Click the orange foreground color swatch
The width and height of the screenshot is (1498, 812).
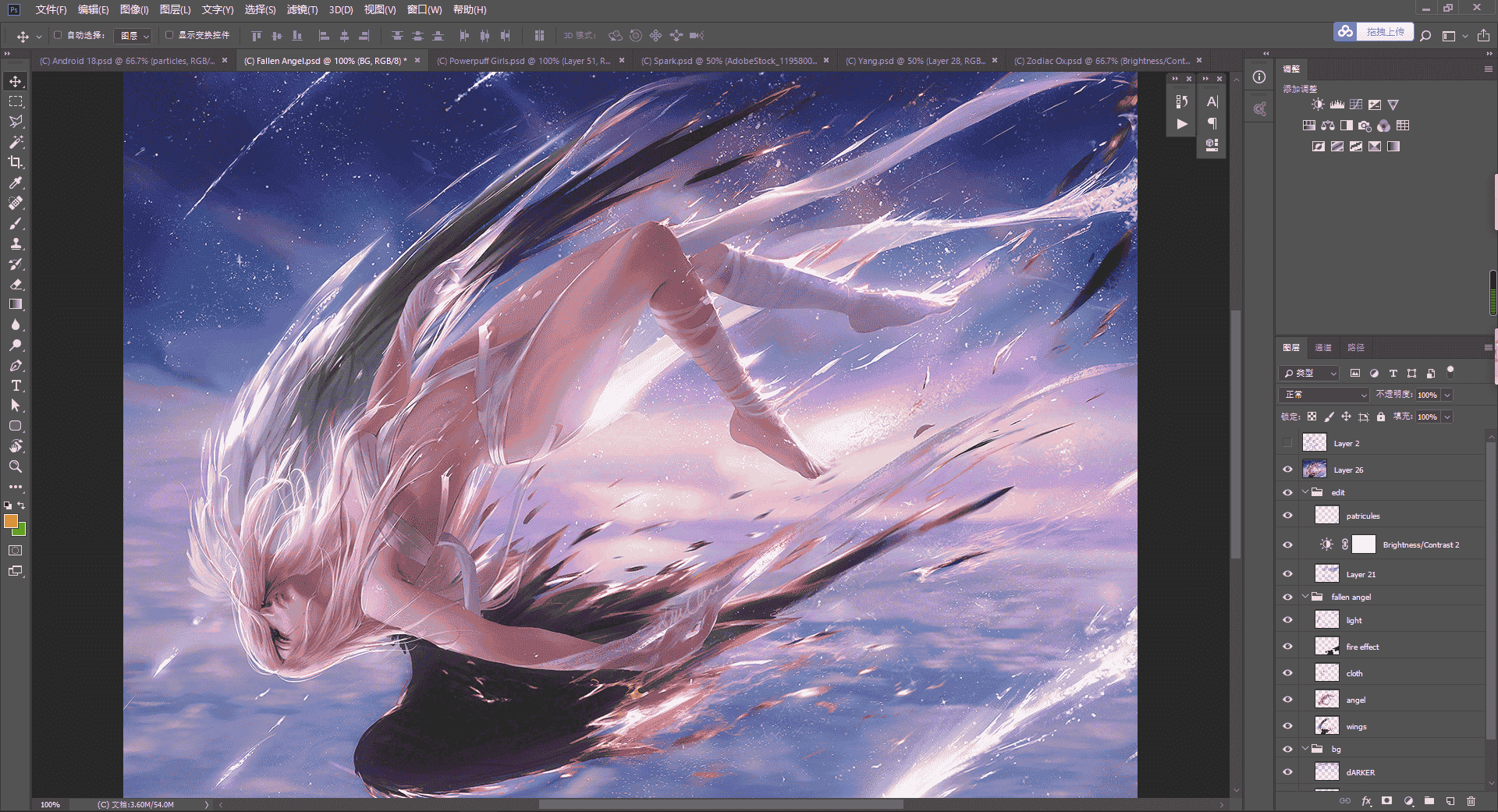[x=10, y=521]
